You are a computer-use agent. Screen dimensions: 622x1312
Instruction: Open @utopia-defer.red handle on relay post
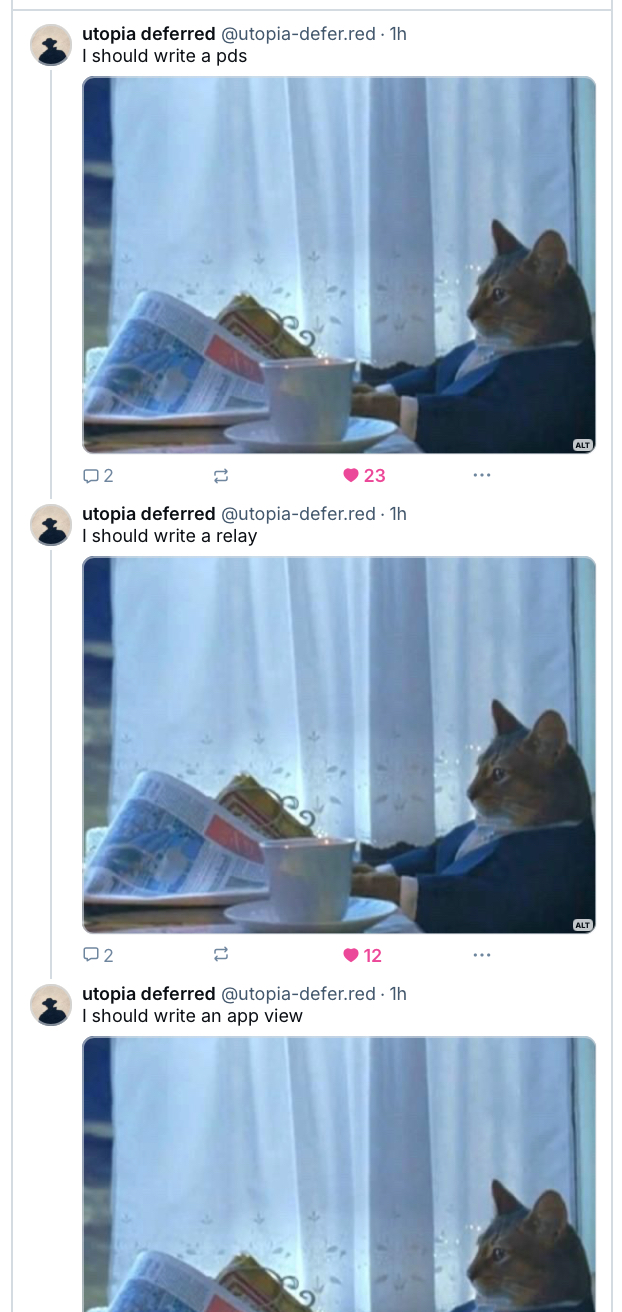[x=298, y=514]
